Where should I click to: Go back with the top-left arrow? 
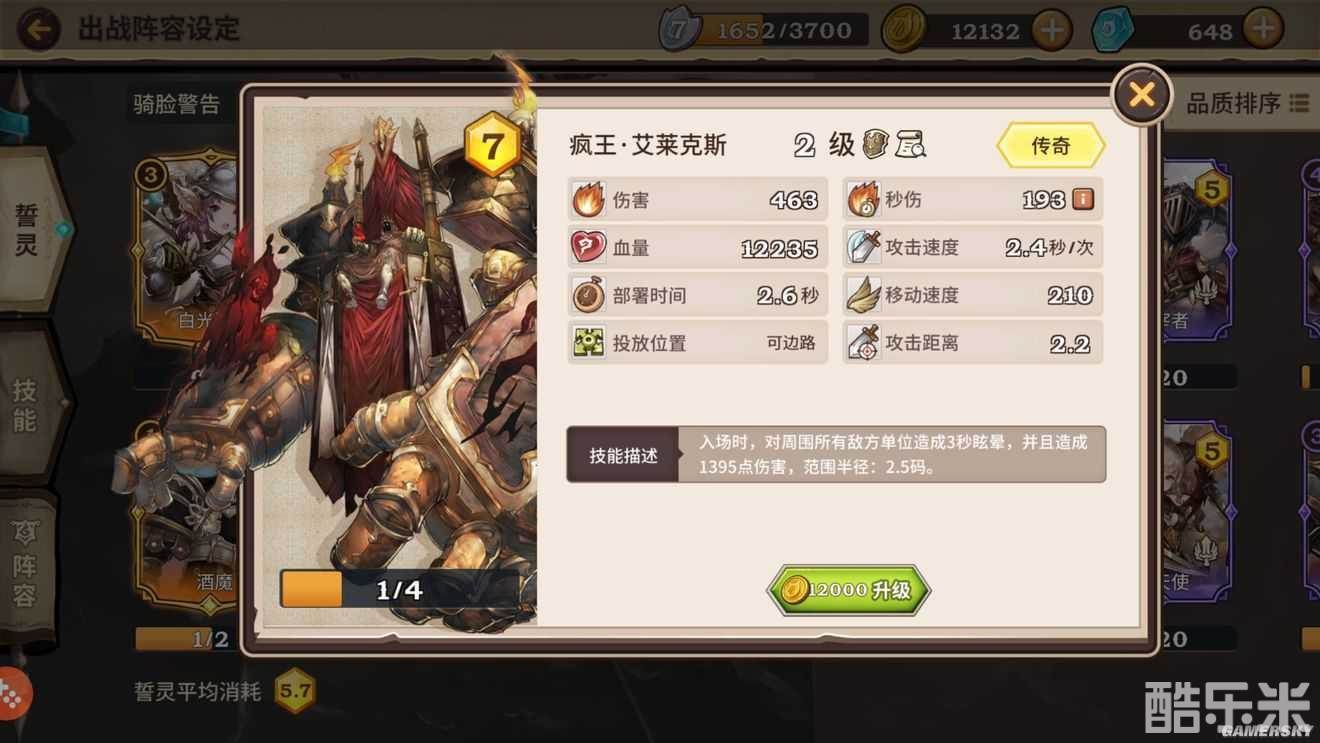click(x=37, y=29)
